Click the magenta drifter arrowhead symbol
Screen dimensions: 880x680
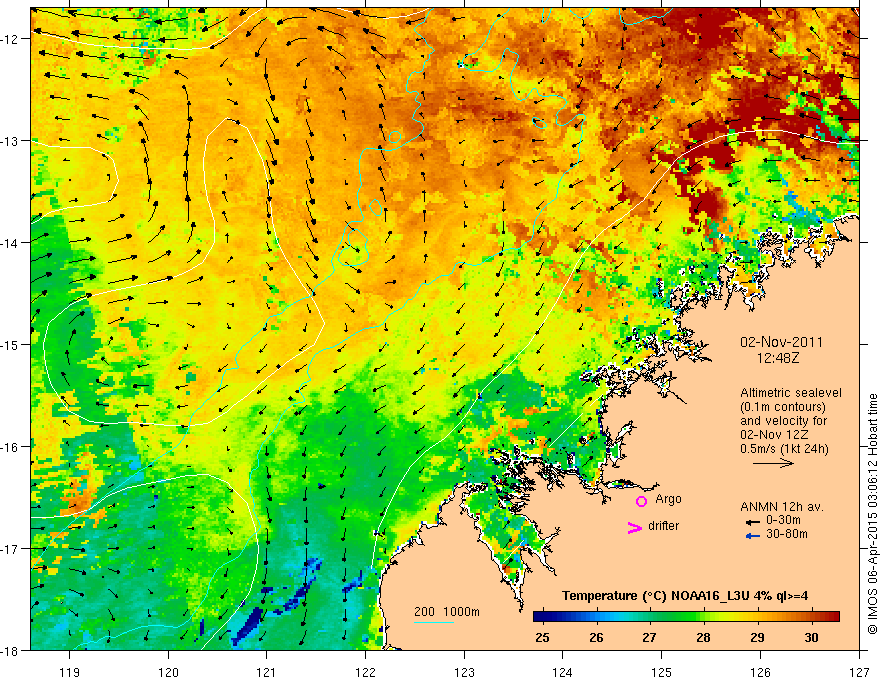[x=635, y=527]
